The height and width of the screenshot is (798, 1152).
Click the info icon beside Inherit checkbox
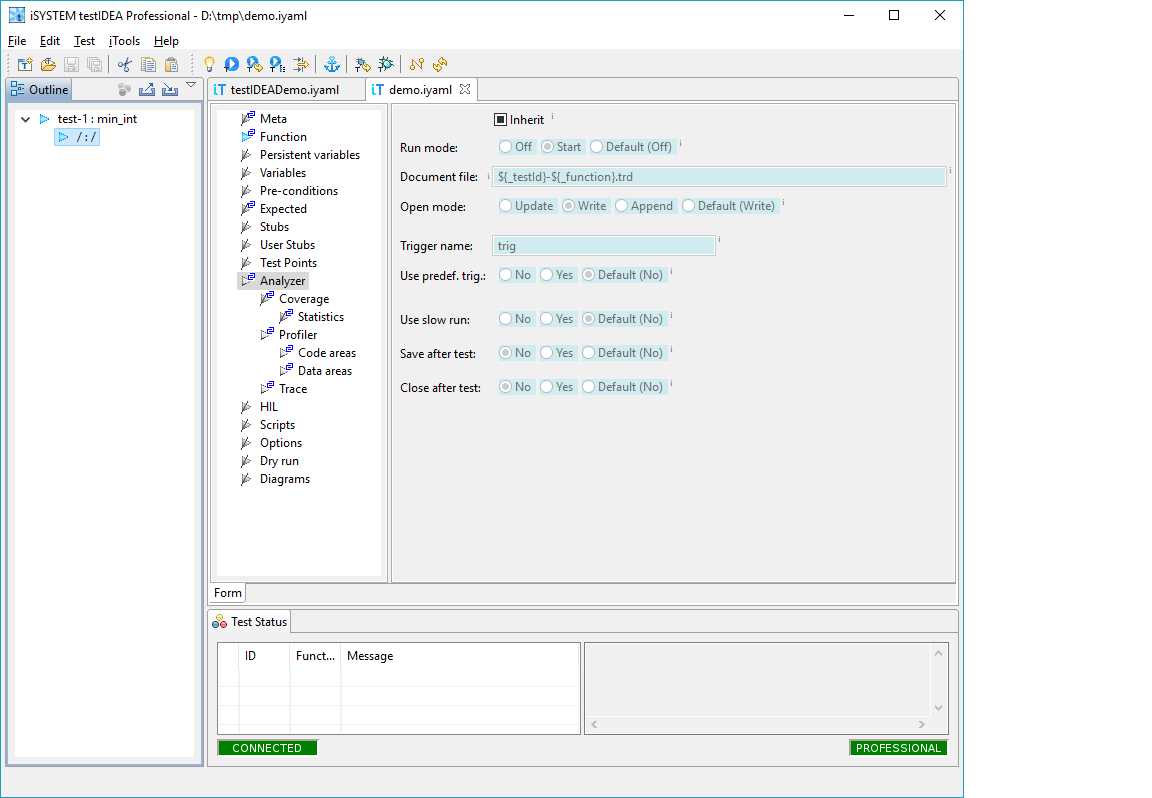coord(552,116)
